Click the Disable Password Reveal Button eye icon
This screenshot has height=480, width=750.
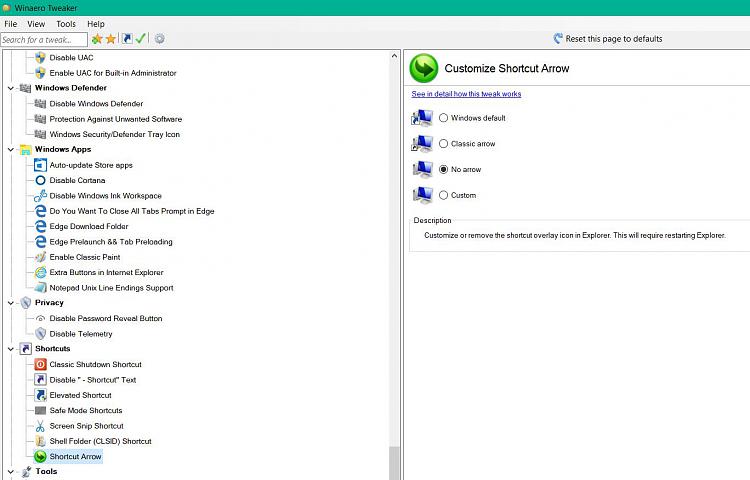pos(40,318)
